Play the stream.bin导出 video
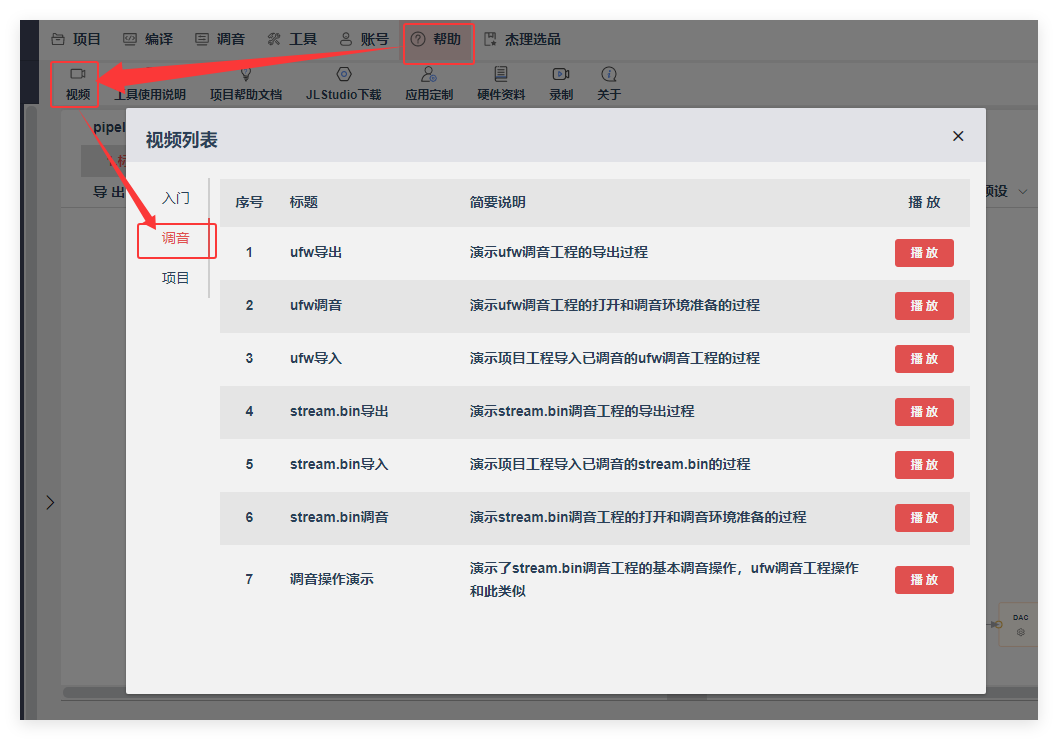This screenshot has height=740, width=1058. (x=924, y=411)
